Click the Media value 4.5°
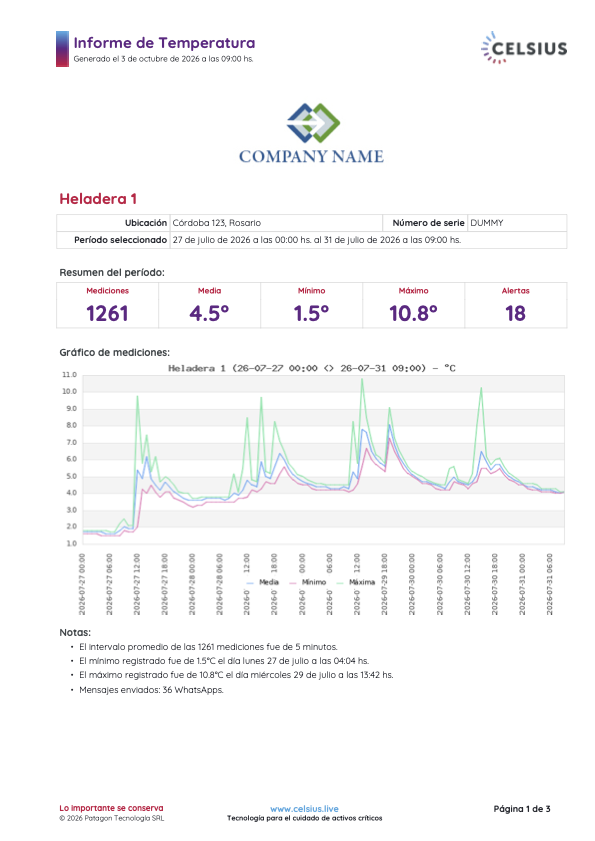 (209, 314)
